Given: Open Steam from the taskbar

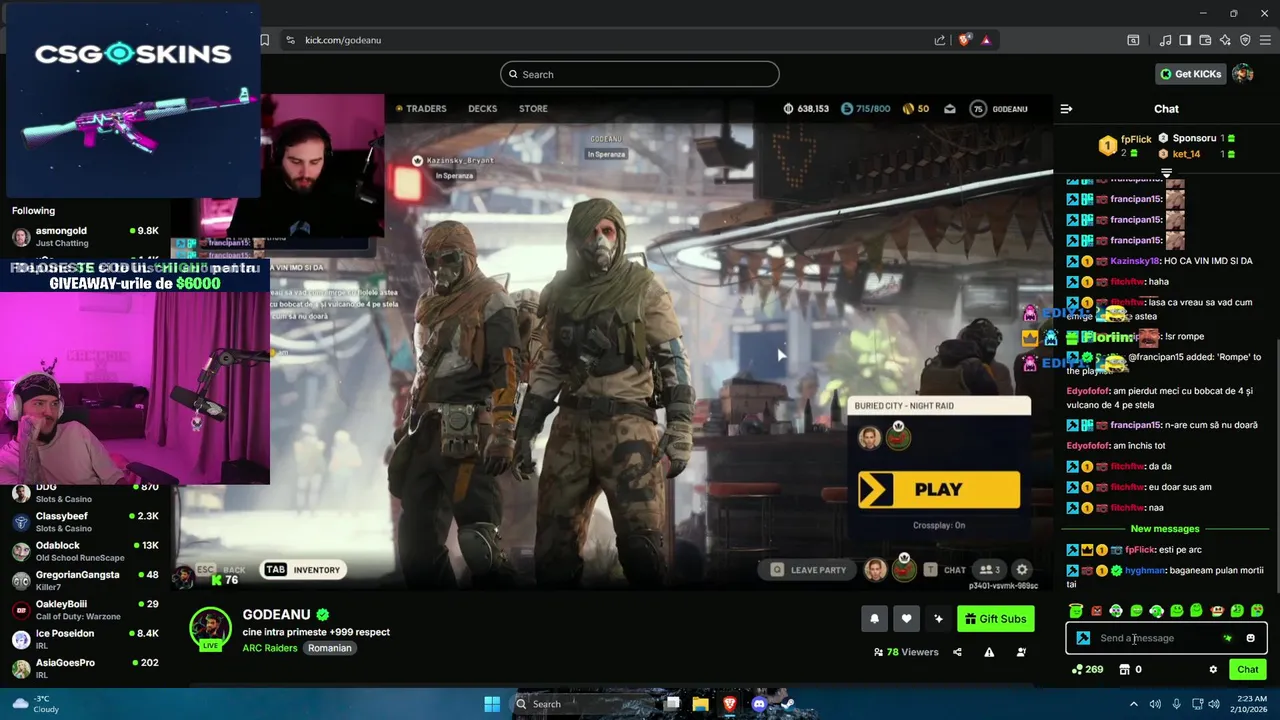Looking at the screenshot, I should coord(788,704).
